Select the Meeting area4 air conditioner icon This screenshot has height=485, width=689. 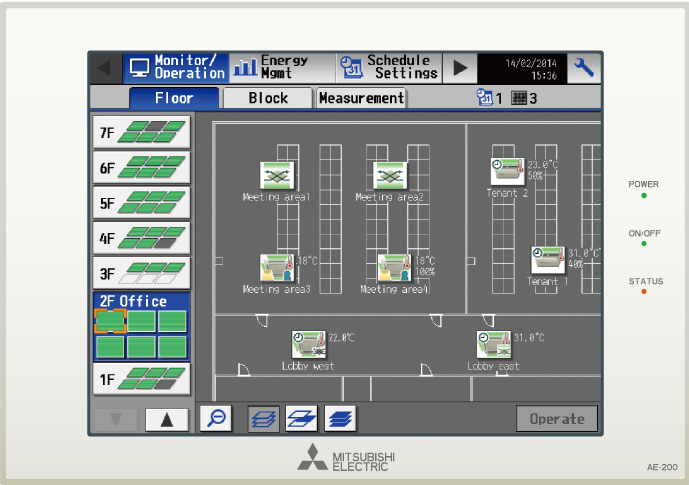[x=395, y=268]
